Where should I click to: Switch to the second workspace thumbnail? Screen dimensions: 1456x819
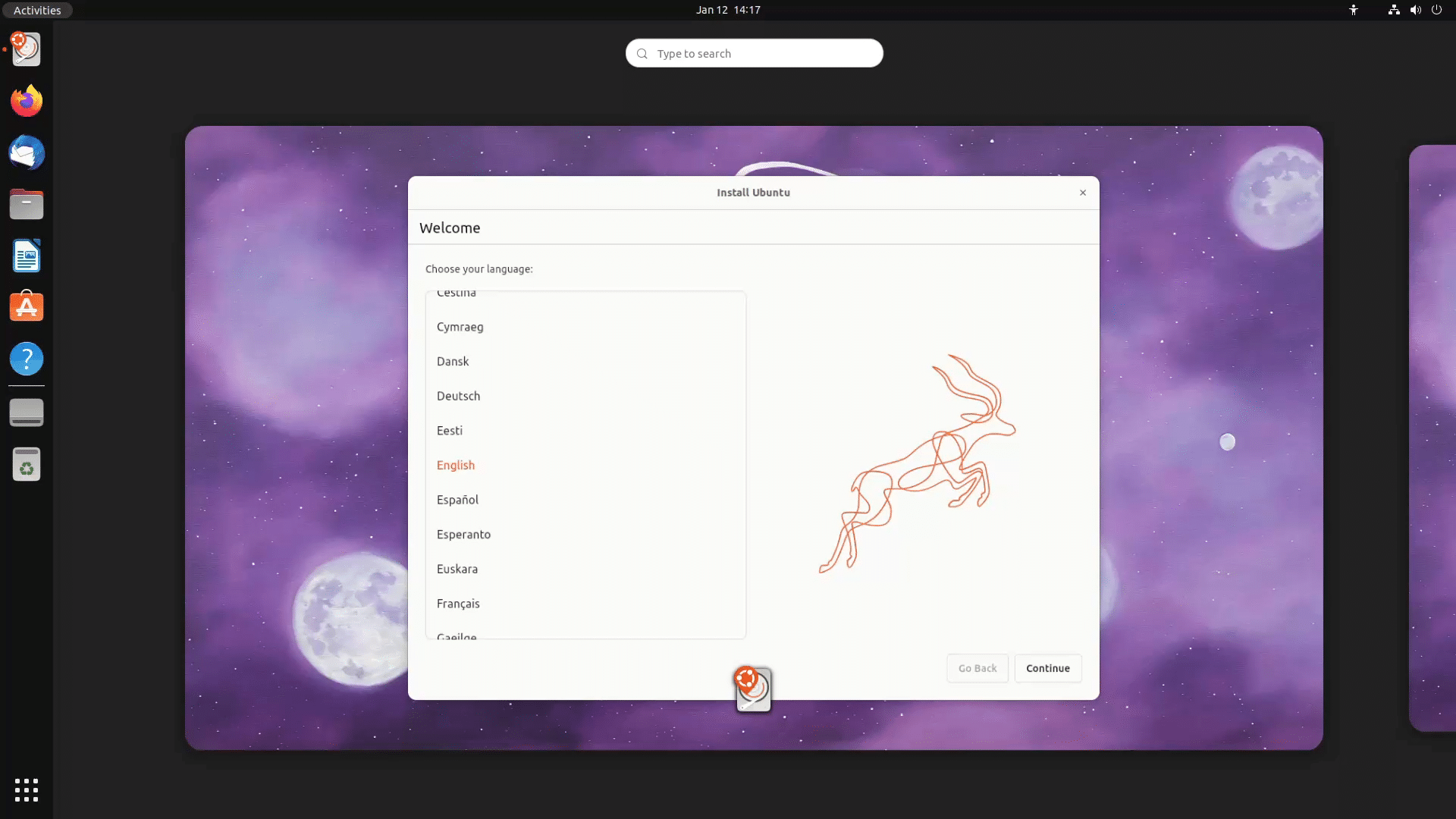(1432, 438)
